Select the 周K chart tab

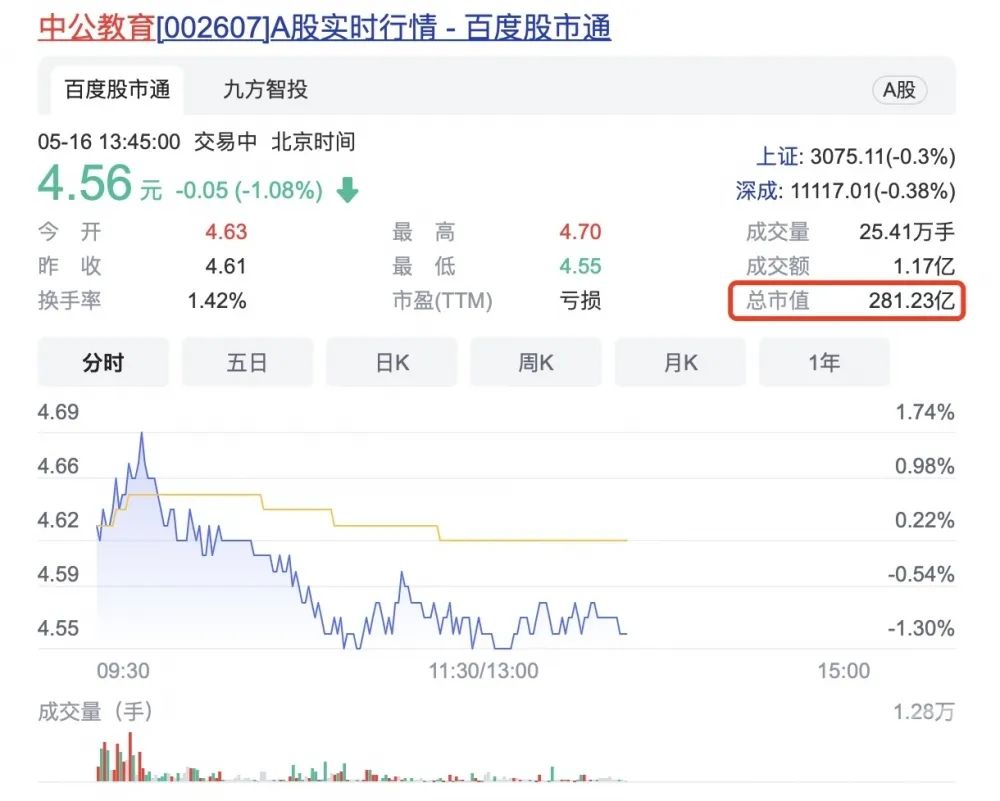point(536,362)
